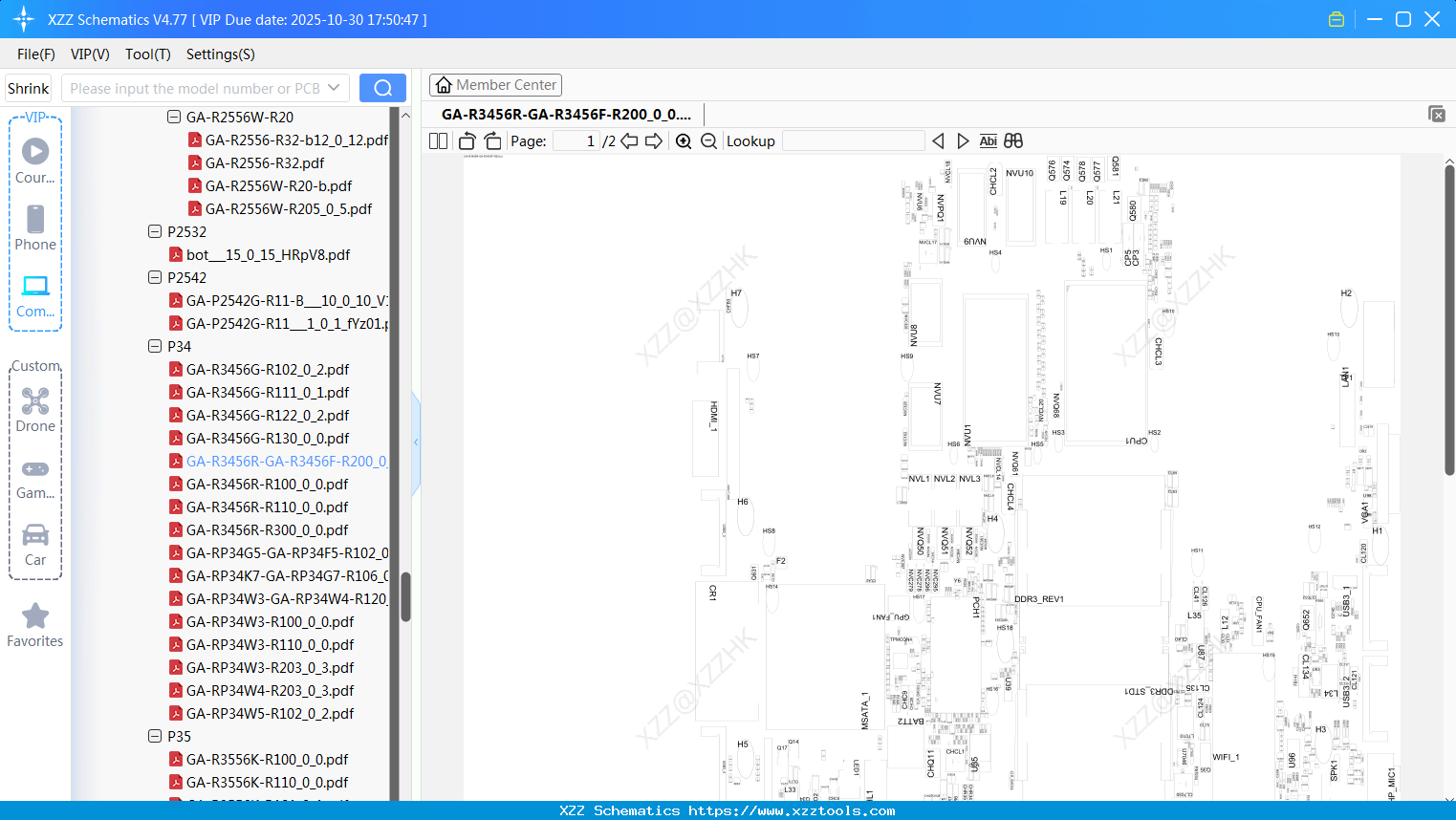Click the Shrink button
This screenshot has width=1456, height=820.
tap(29, 88)
